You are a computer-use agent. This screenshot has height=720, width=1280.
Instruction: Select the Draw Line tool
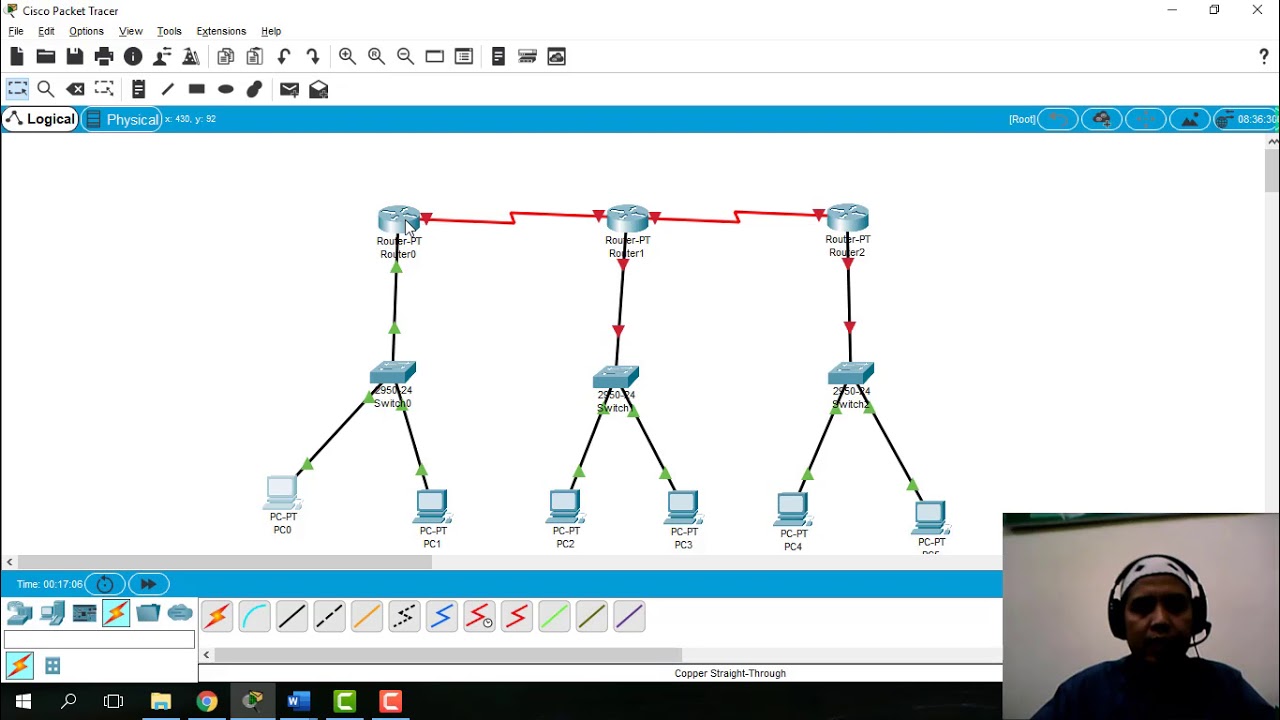[168, 90]
